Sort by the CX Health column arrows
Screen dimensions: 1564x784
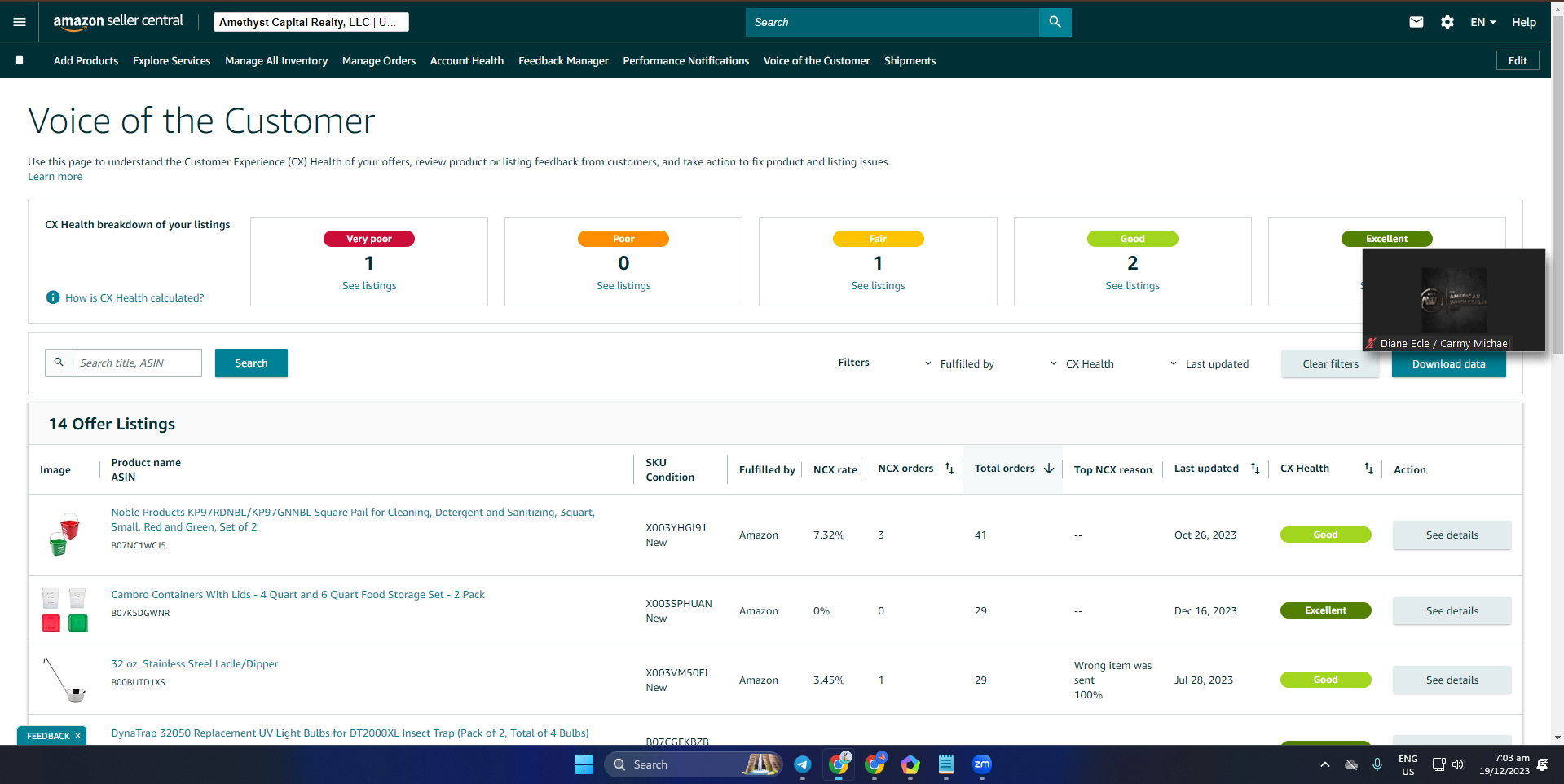coord(1368,469)
